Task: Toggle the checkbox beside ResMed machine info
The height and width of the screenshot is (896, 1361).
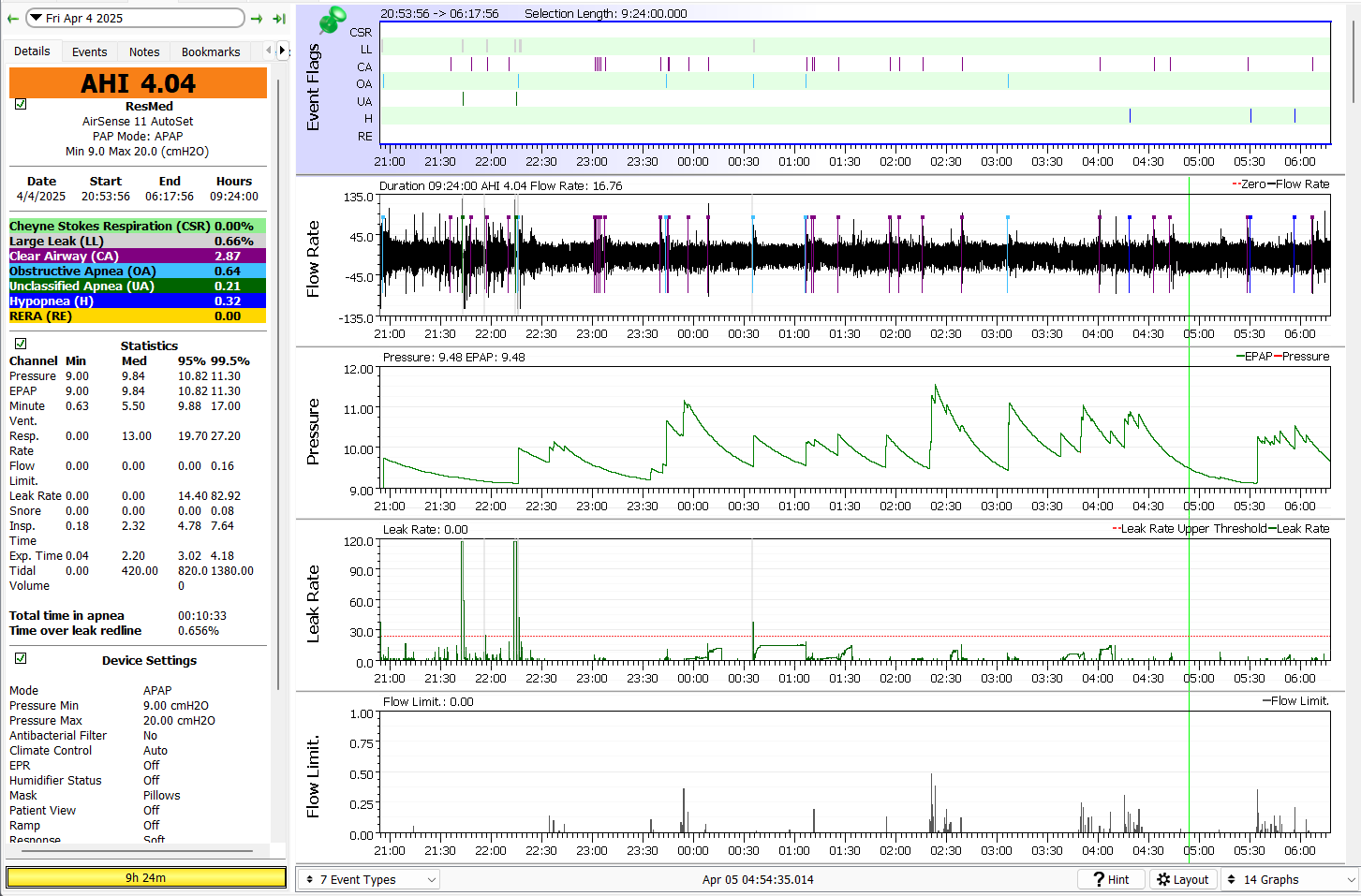Action: [x=21, y=105]
